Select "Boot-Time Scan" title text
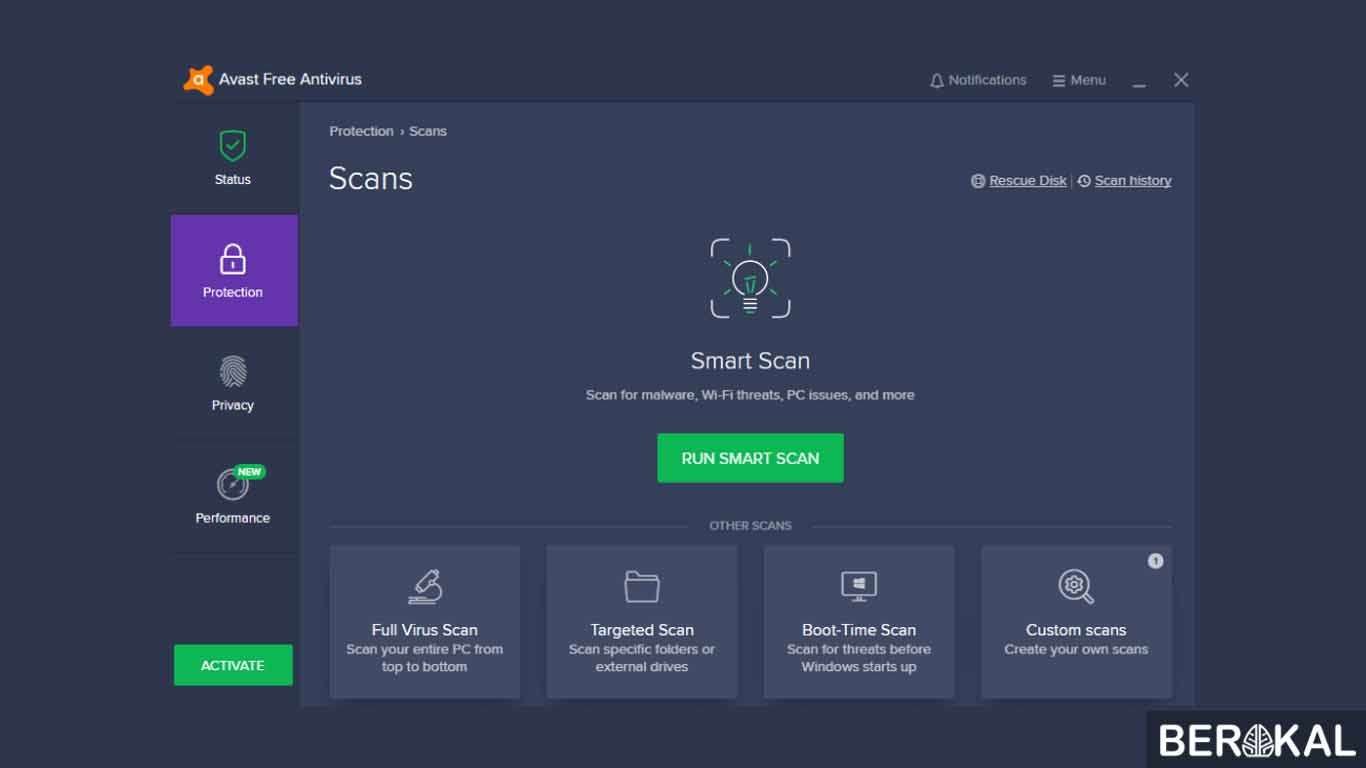 (x=859, y=630)
